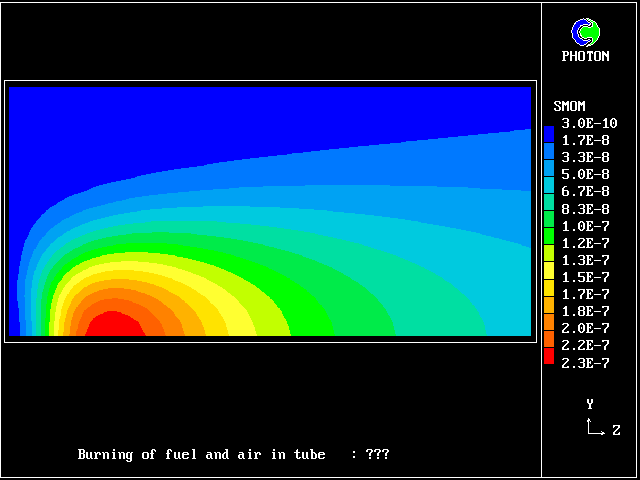Click the 'Burning of fuel and air in tube' title
The width and height of the screenshot is (640, 480).
(x=202, y=454)
